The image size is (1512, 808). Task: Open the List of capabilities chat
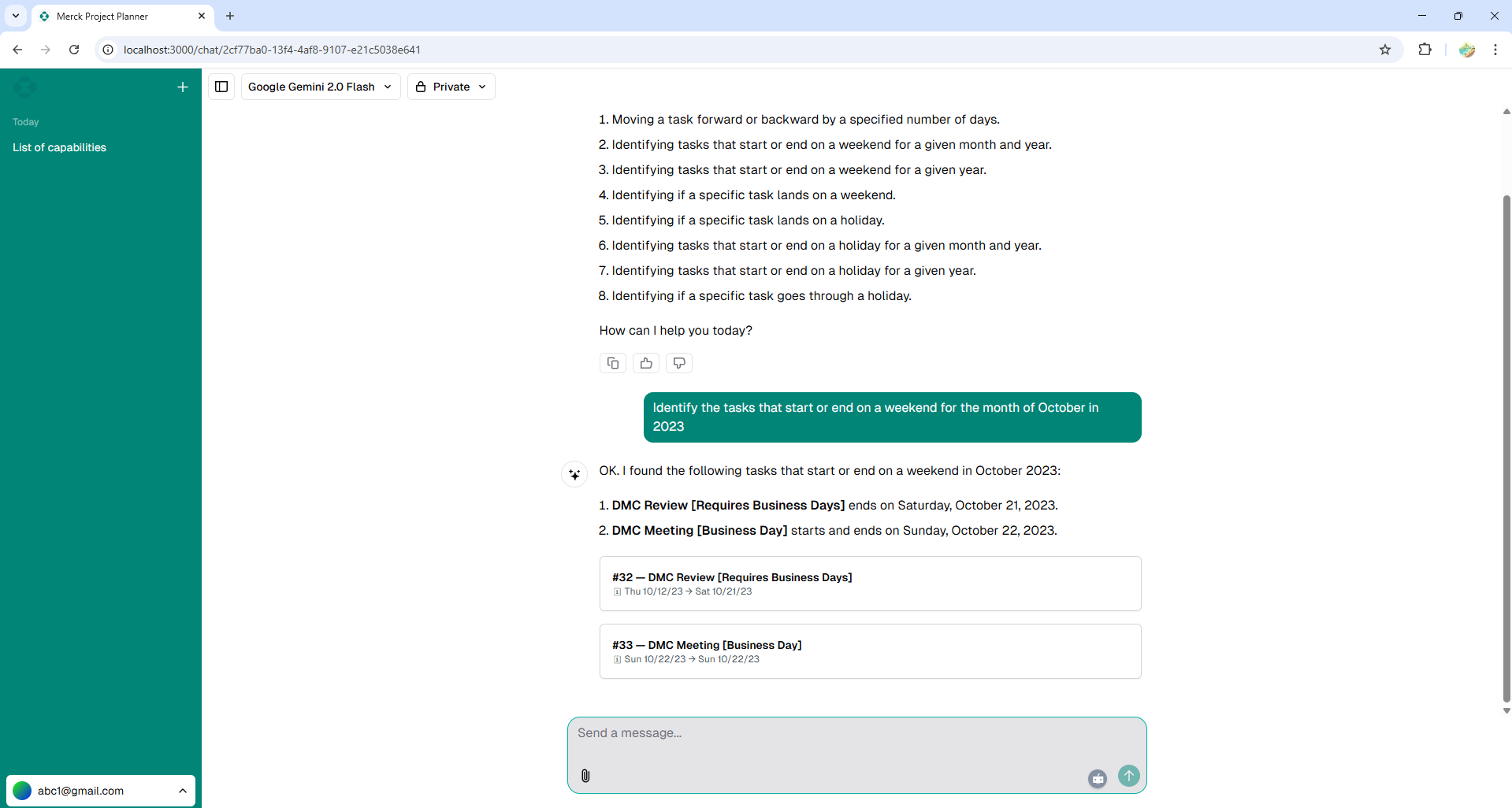pyautogui.click(x=60, y=147)
